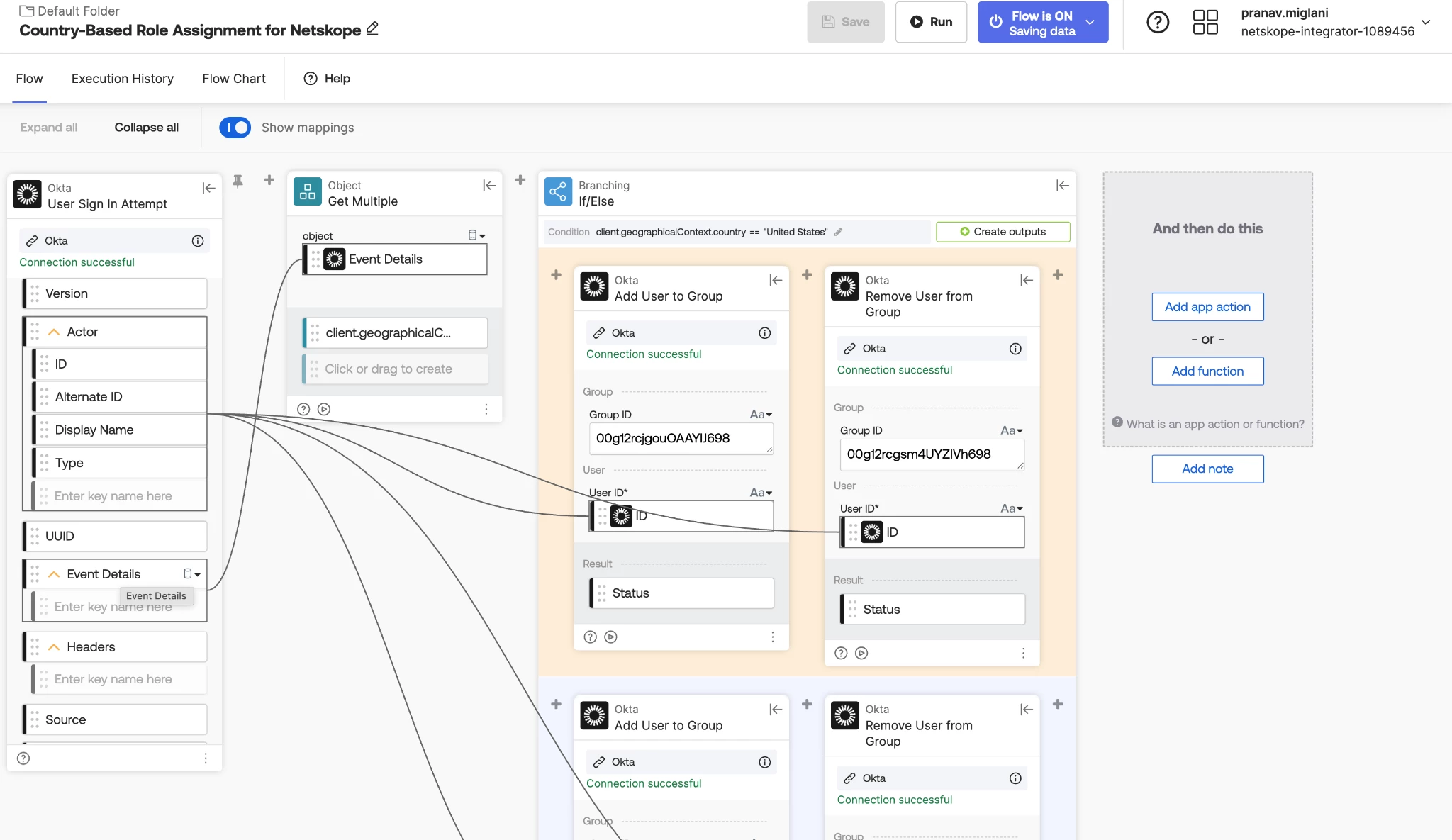The image size is (1452, 840).
Task: Open 'What is an app action or function?' help
Action: tap(1207, 424)
